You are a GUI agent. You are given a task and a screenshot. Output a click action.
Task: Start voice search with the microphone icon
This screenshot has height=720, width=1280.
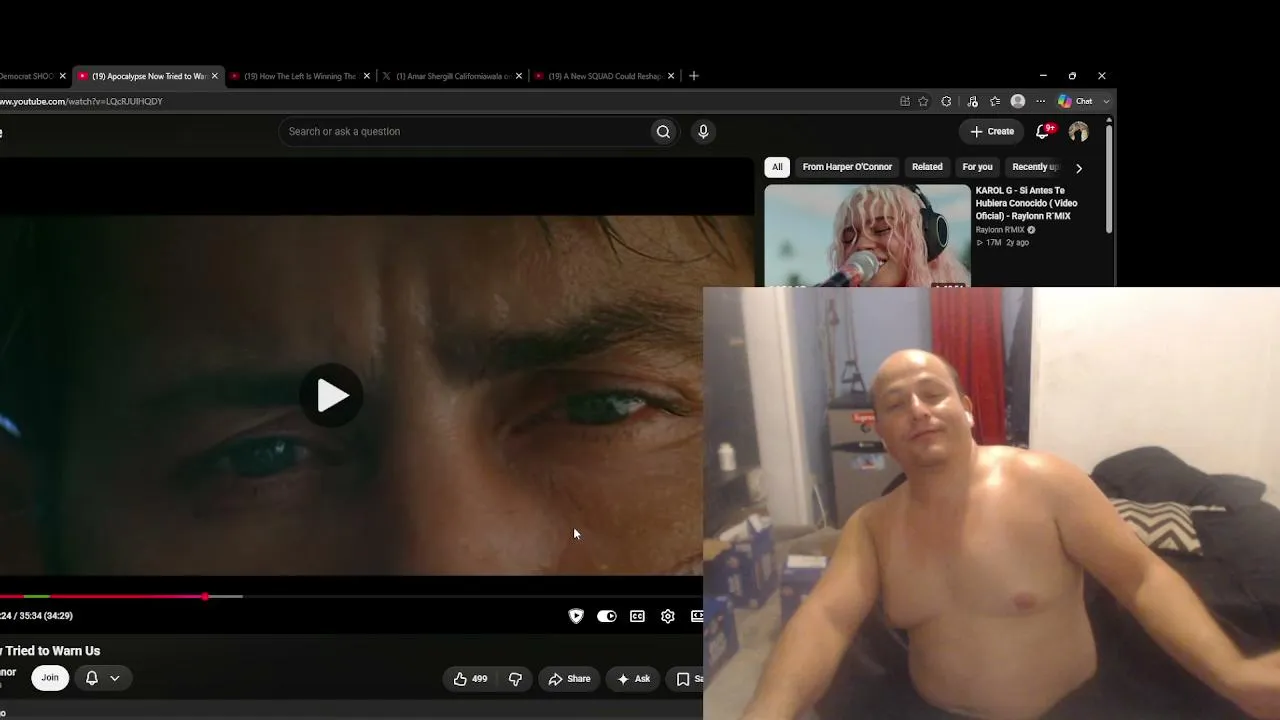click(703, 132)
